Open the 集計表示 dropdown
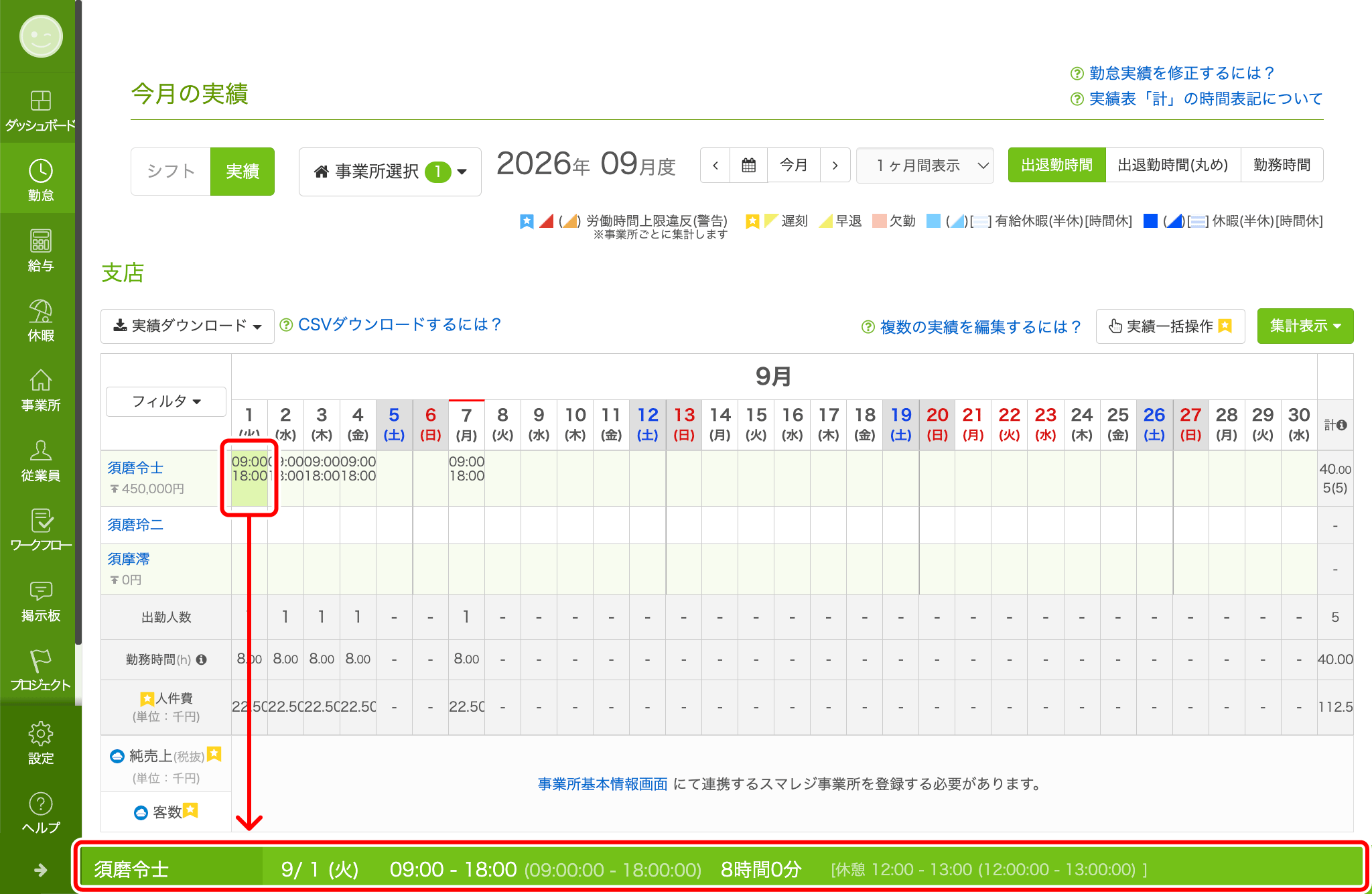The width and height of the screenshot is (1372, 894). coord(1305,326)
